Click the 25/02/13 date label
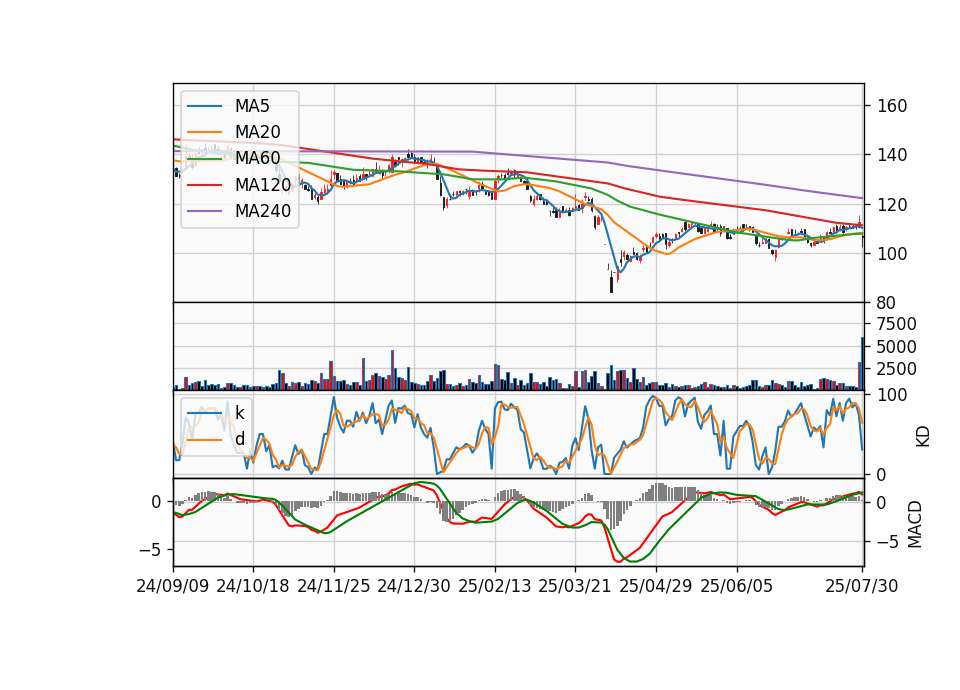The width and height of the screenshot is (960, 690). pos(495,586)
